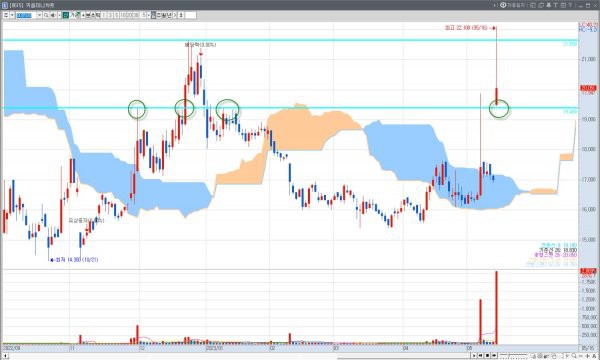
Task: Click the 05/16 date label at bottom right
Action: point(587,349)
